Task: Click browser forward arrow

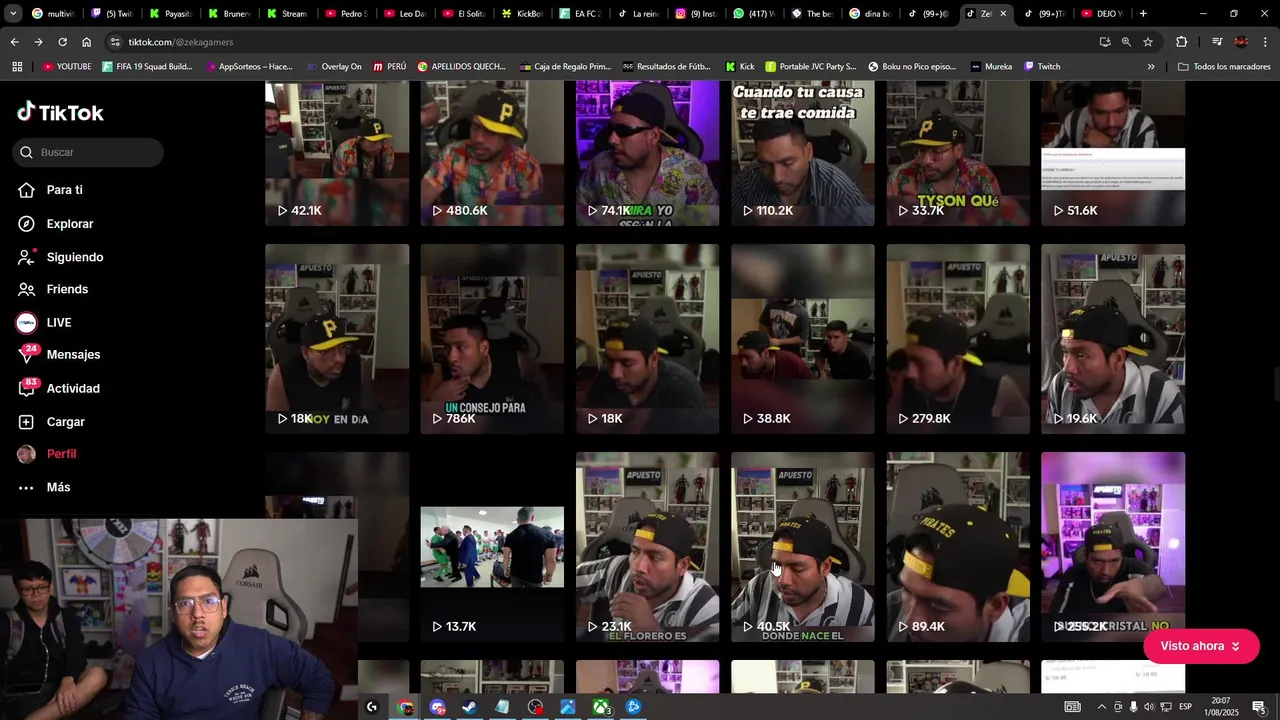Action: click(38, 42)
